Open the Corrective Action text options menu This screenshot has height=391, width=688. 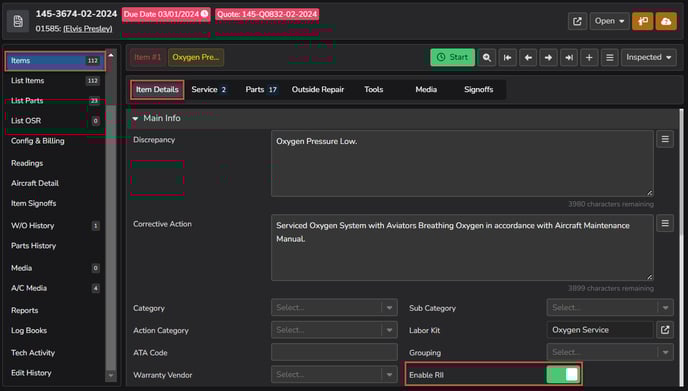click(x=665, y=223)
